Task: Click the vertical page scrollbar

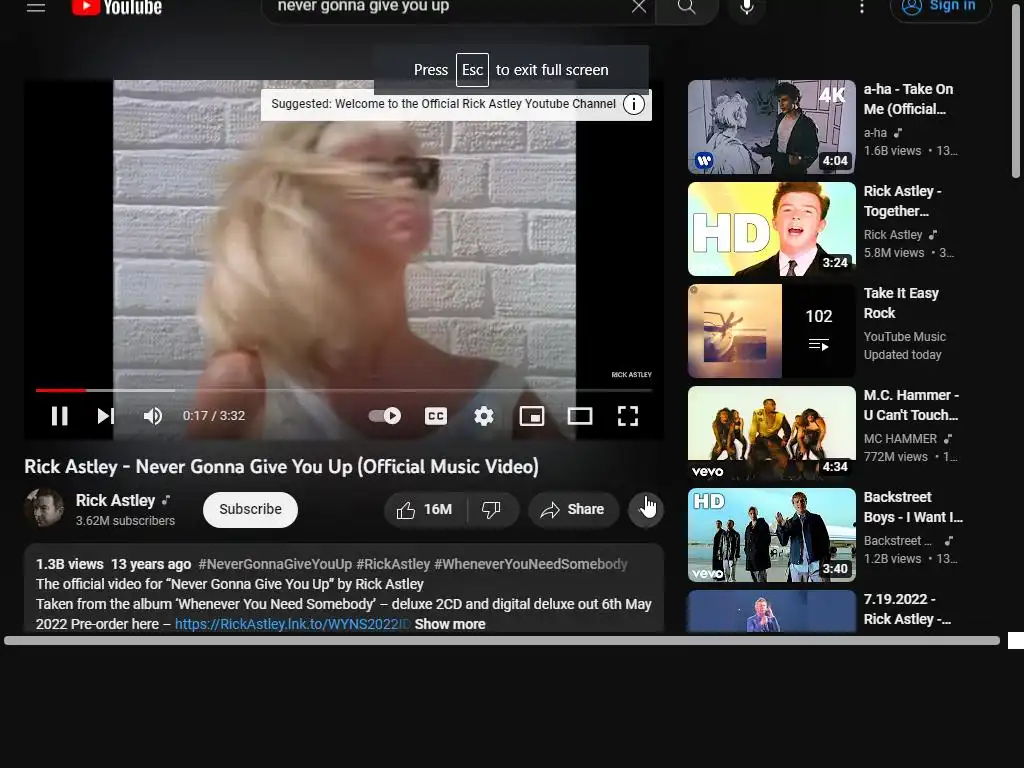Action: point(1016,91)
